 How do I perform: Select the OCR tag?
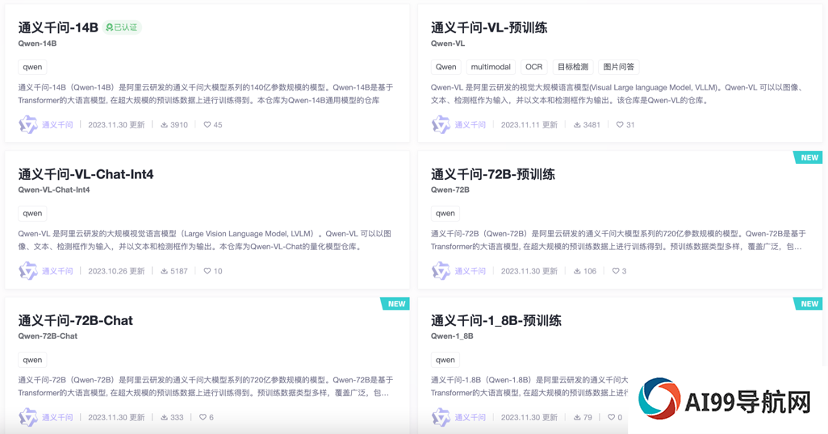tap(534, 67)
